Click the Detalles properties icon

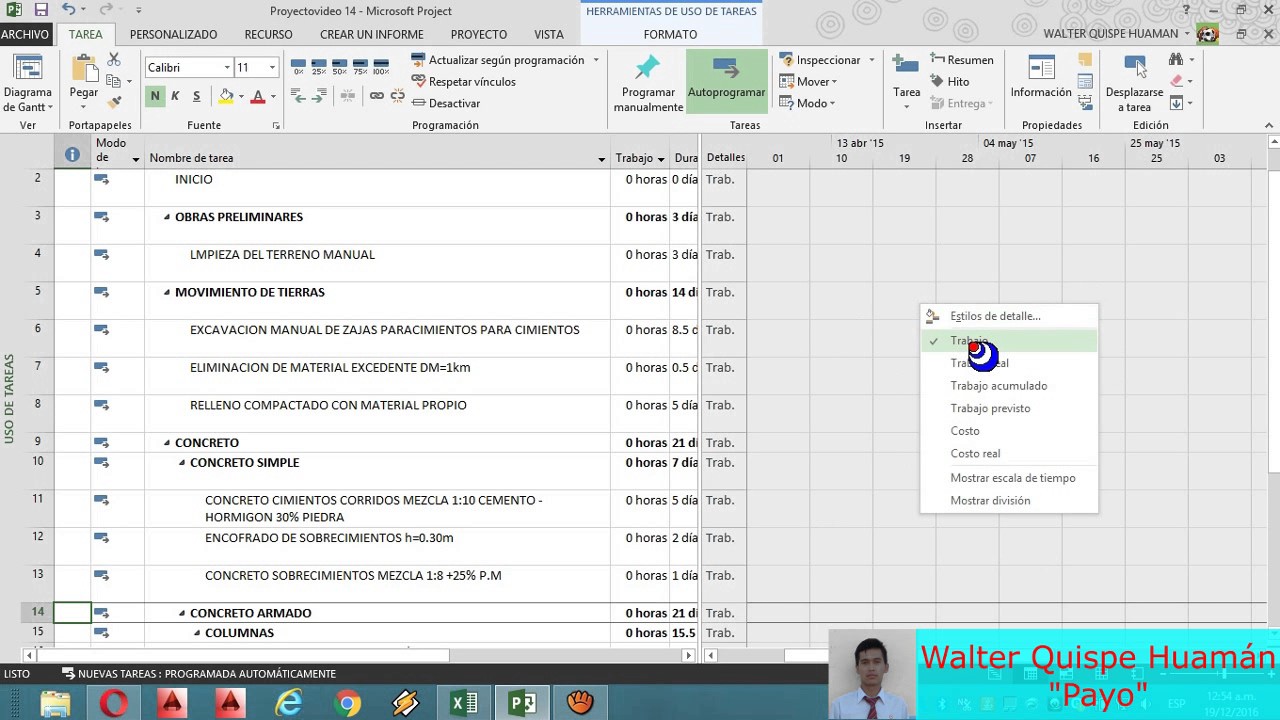pyautogui.click(x=1085, y=82)
